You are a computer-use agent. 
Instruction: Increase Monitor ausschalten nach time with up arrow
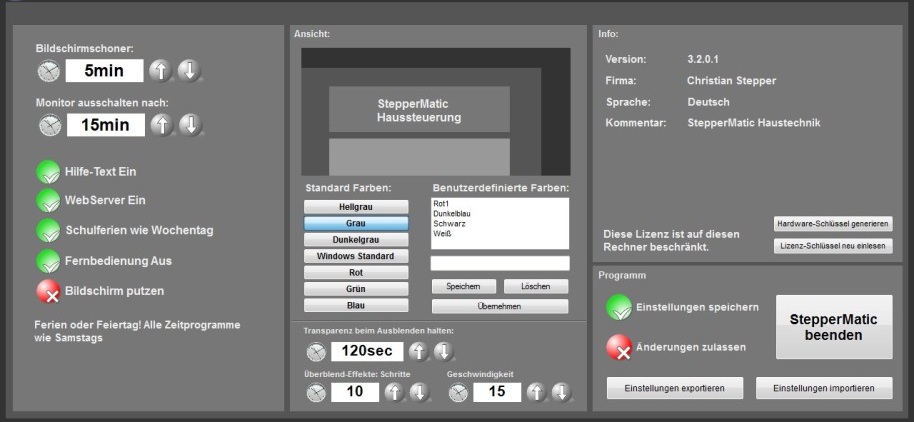[x=160, y=125]
